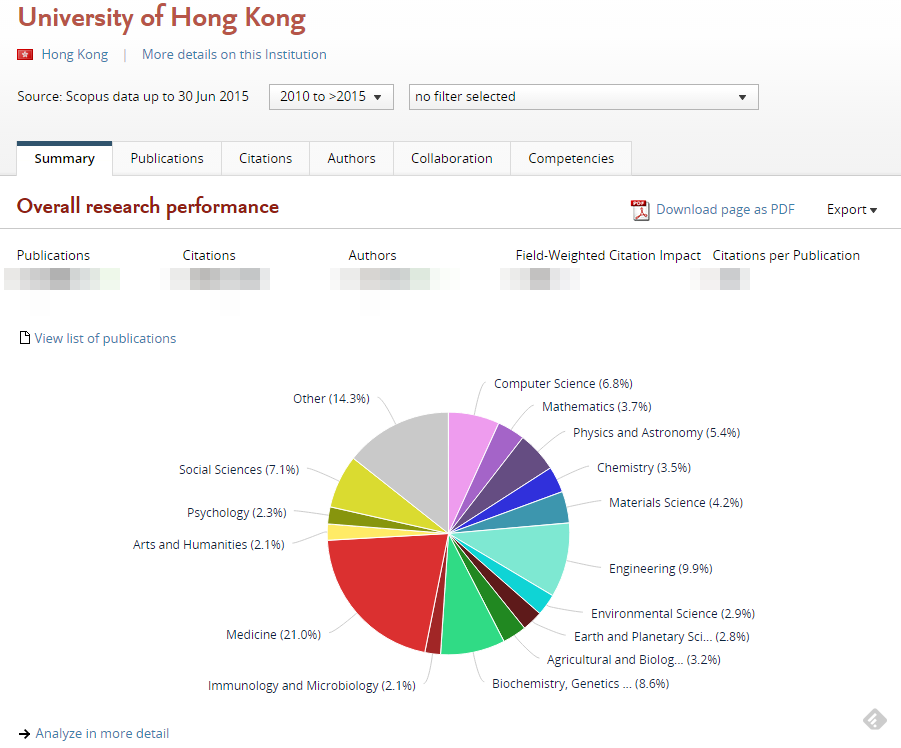Click the Hong Kong country link
Screen dimensions: 901x748
click(75, 55)
